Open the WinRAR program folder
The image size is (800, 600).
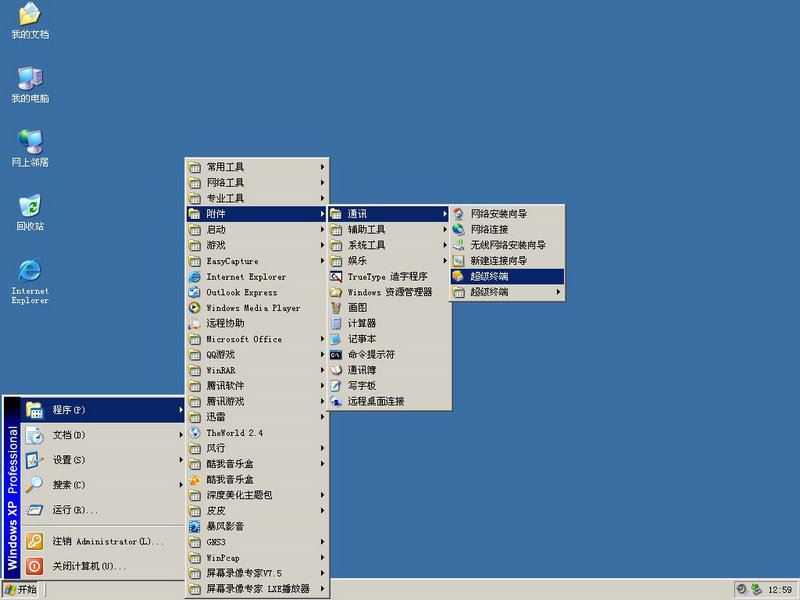257,370
